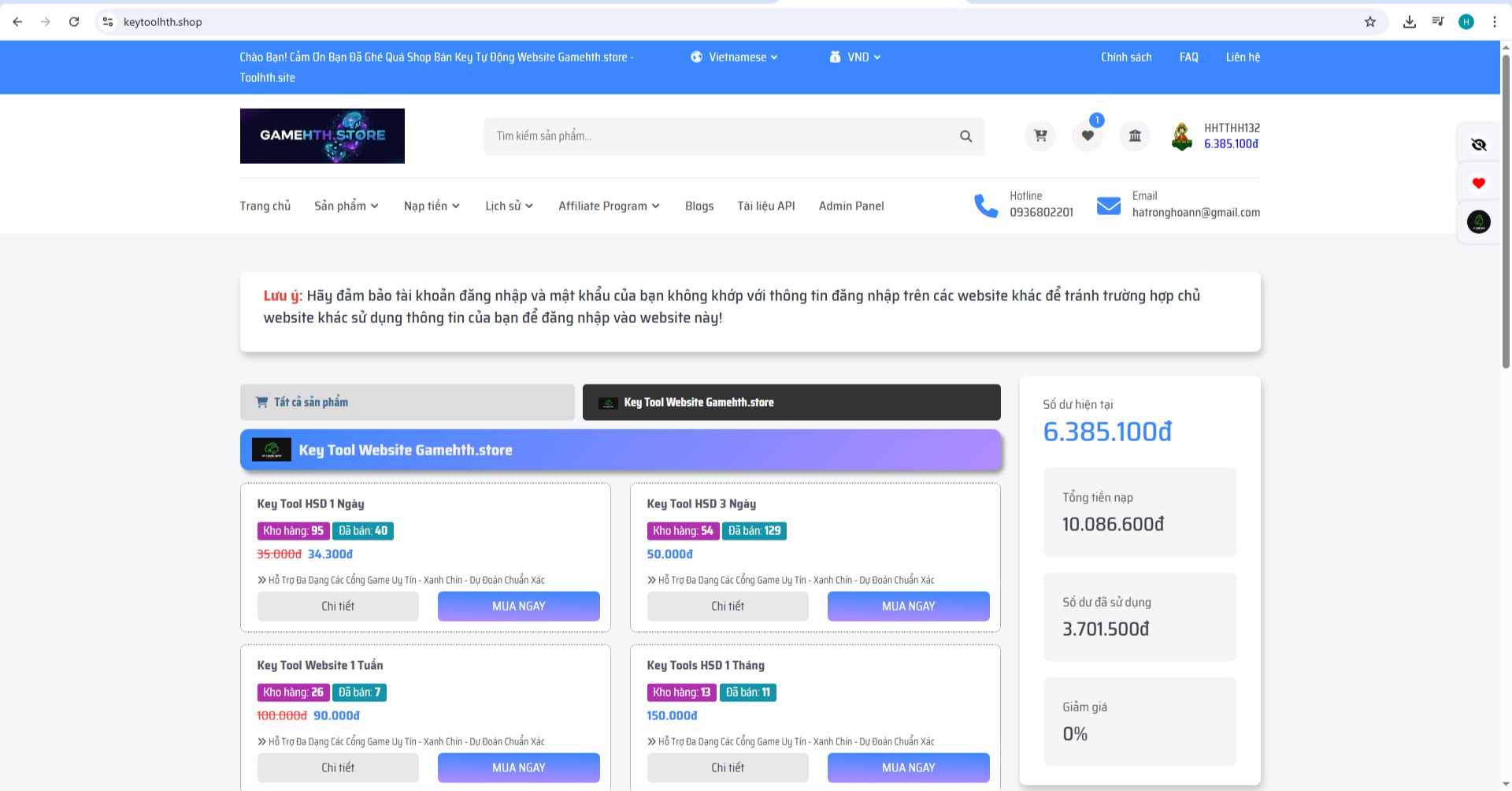Select the Key Tool Website Gamehth.store tab

[x=791, y=402]
